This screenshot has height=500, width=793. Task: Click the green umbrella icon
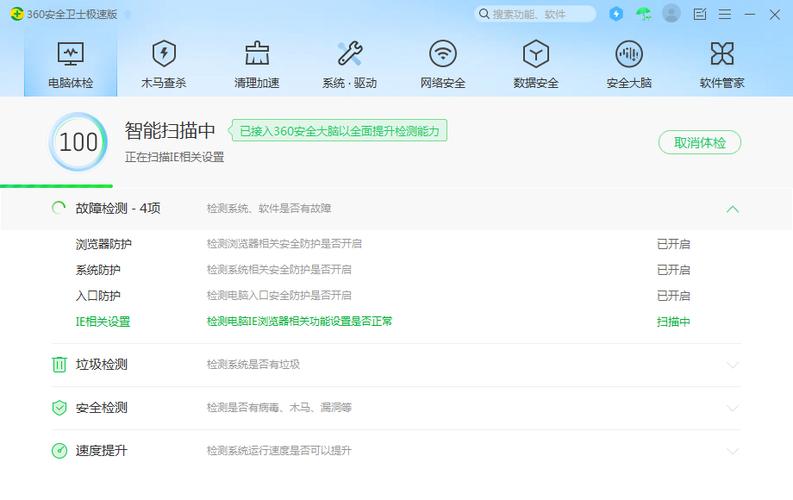coord(644,14)
